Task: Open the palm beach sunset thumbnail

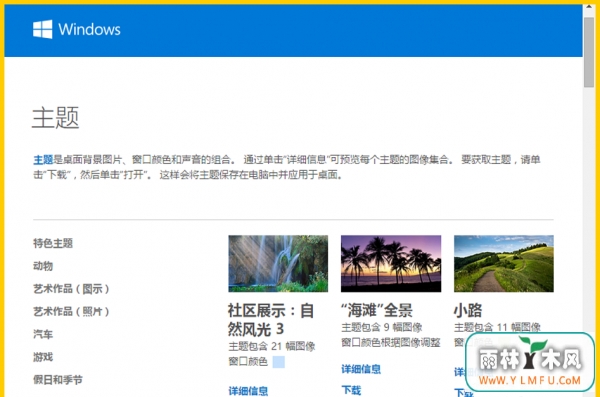Action: coord(391,263)
